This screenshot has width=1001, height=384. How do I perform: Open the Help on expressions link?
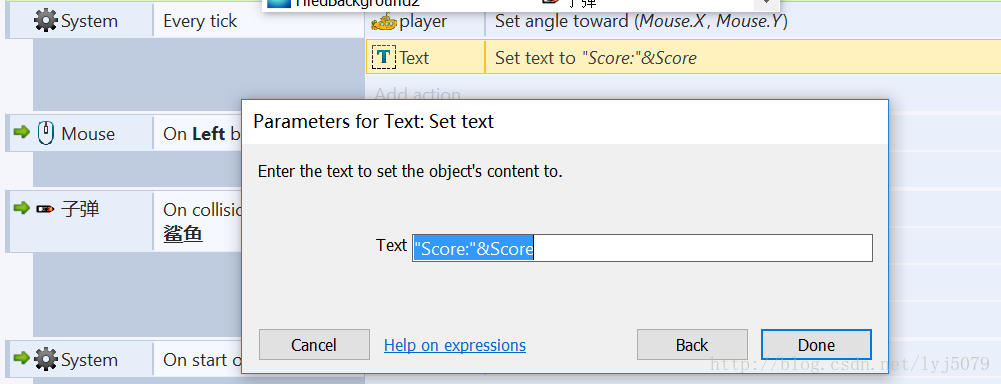455,346
